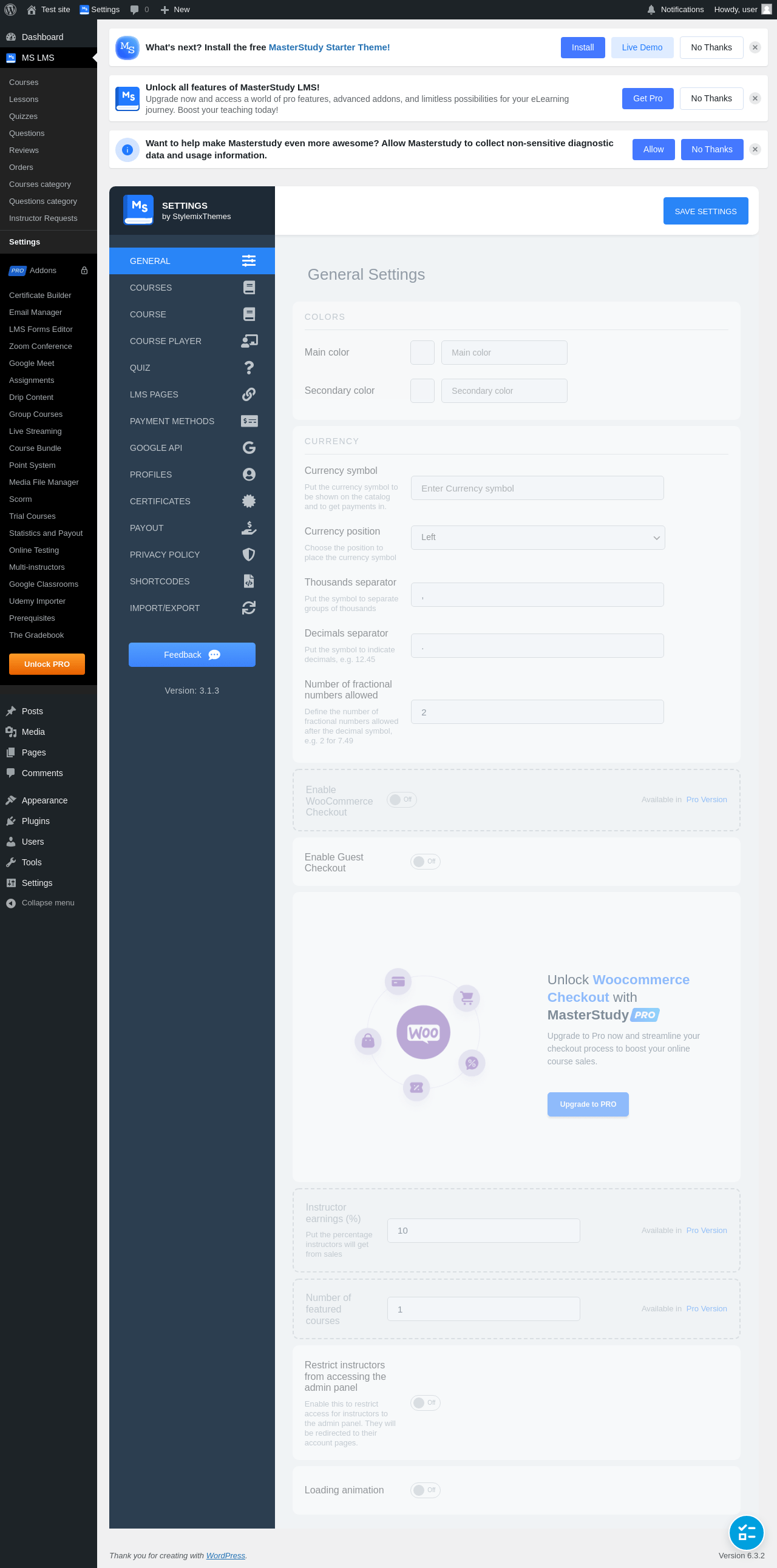Image resolution: width=777 pixels, height=1568 pixels.
Task: Open the Dashboard menu
Action: 49,37
